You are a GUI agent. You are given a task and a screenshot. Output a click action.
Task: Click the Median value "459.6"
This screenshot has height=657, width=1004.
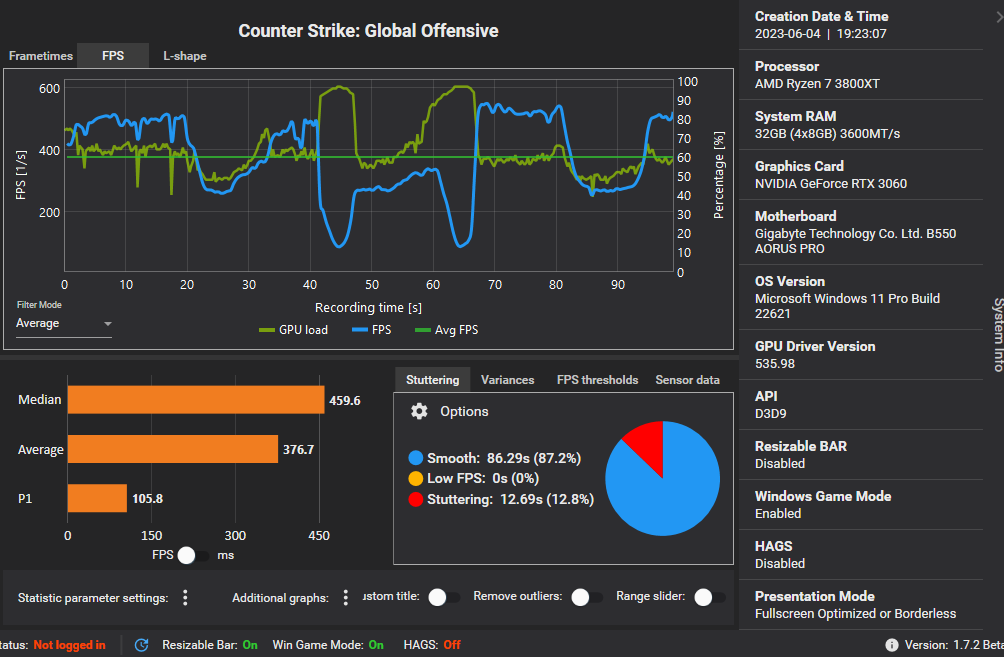click(x=344, y=400)
